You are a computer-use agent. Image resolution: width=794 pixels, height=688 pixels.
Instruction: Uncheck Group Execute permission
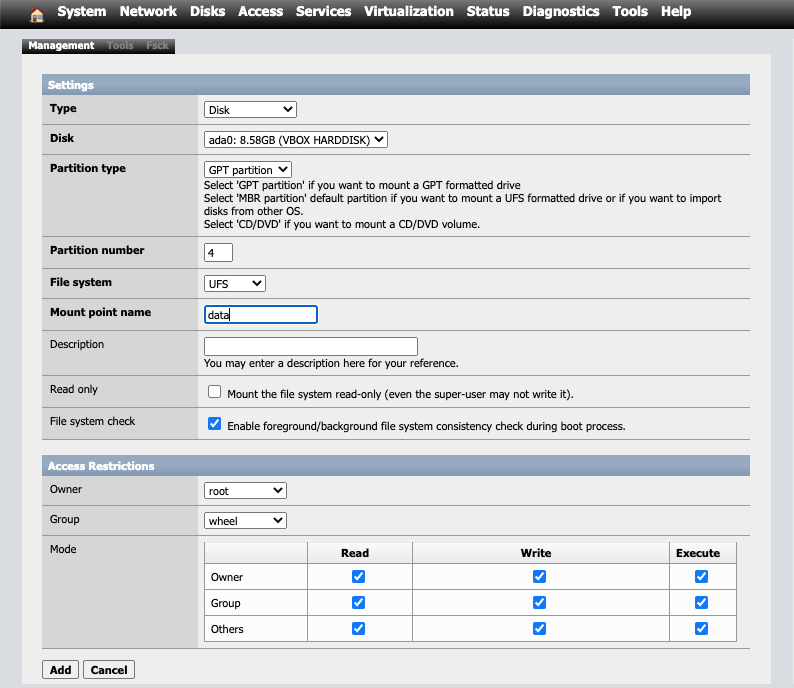tap(701, 602)
